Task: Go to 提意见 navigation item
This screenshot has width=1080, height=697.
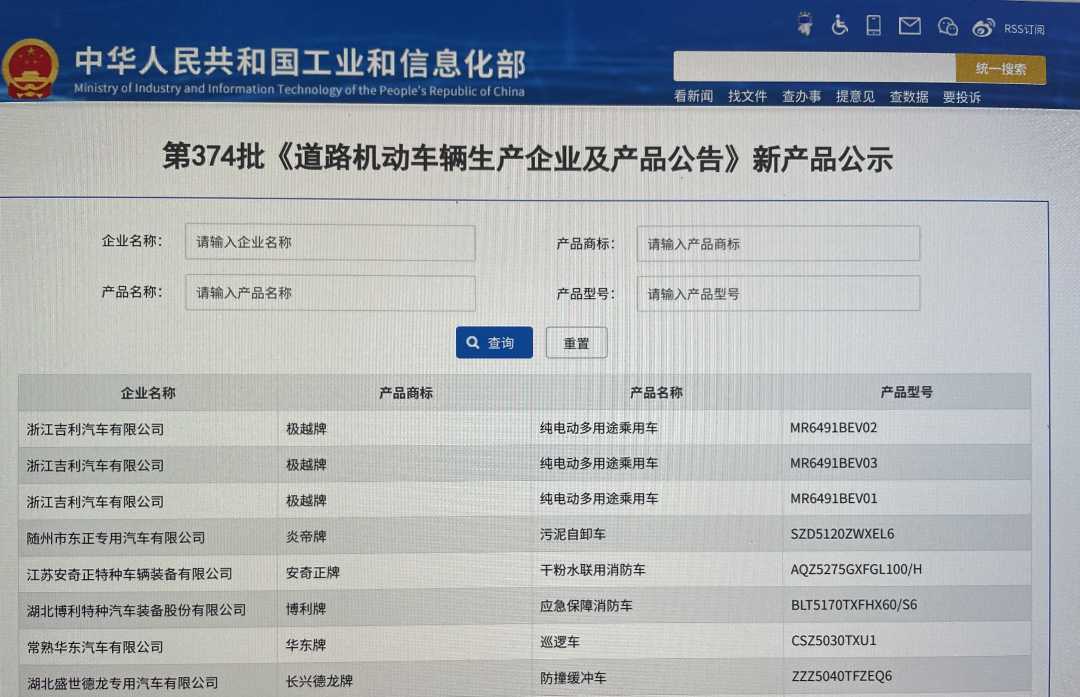Action: coord(855,96)
